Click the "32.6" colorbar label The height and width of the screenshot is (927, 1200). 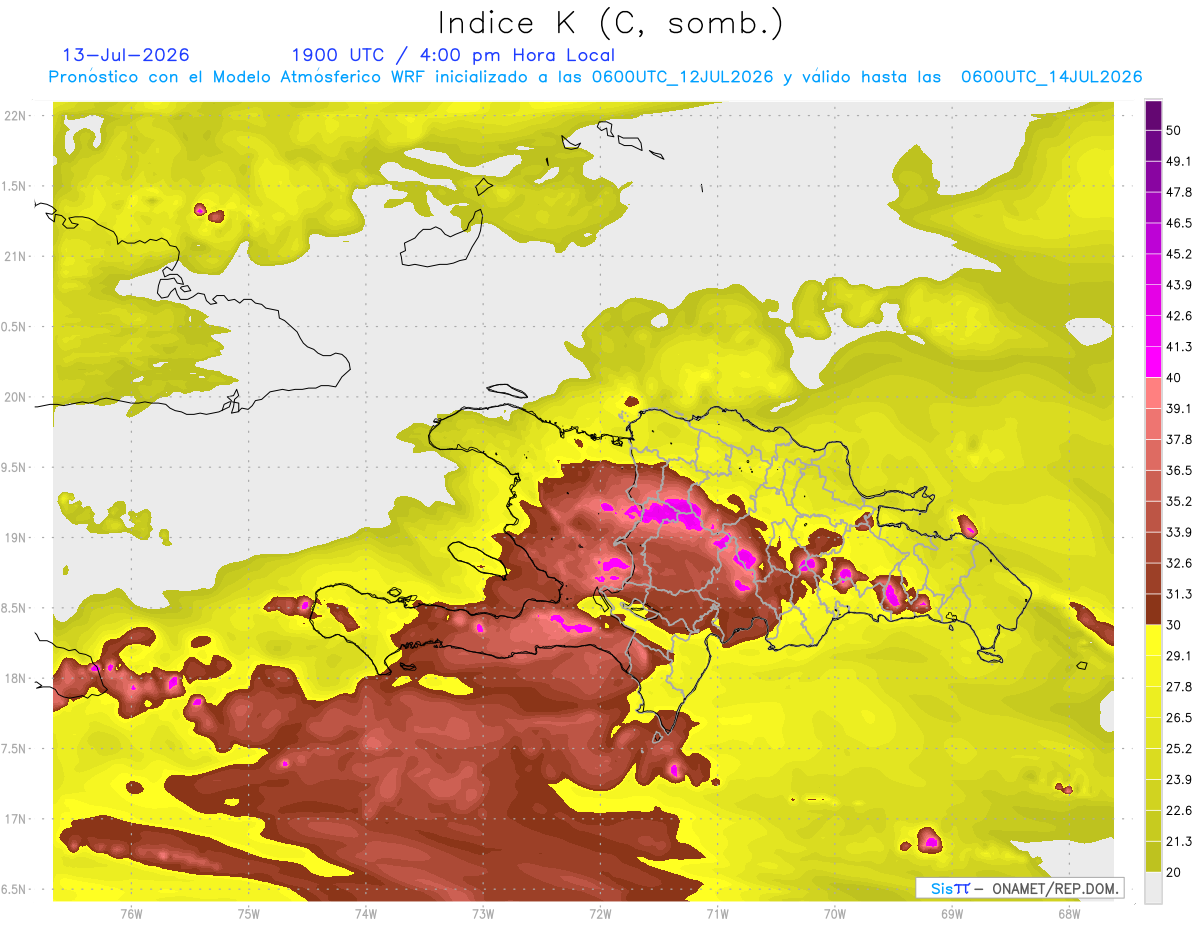point(1179,563)
